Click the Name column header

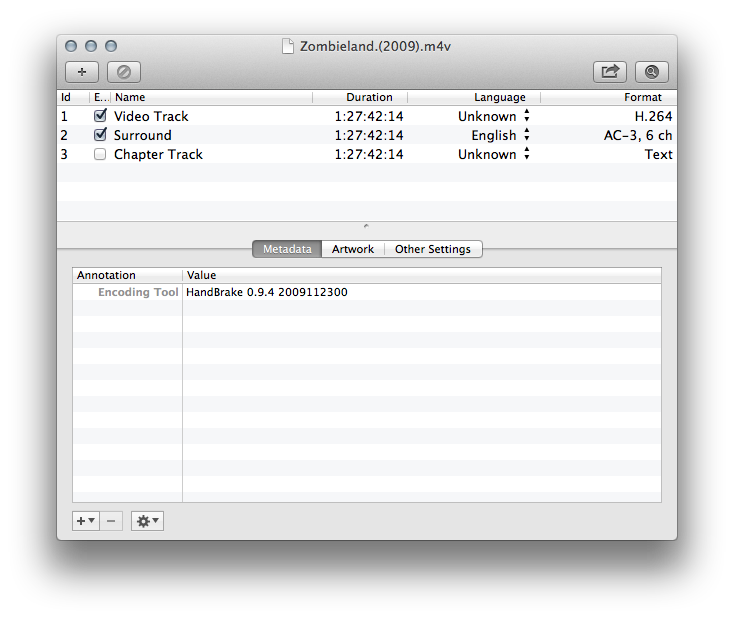coord(212,97)
